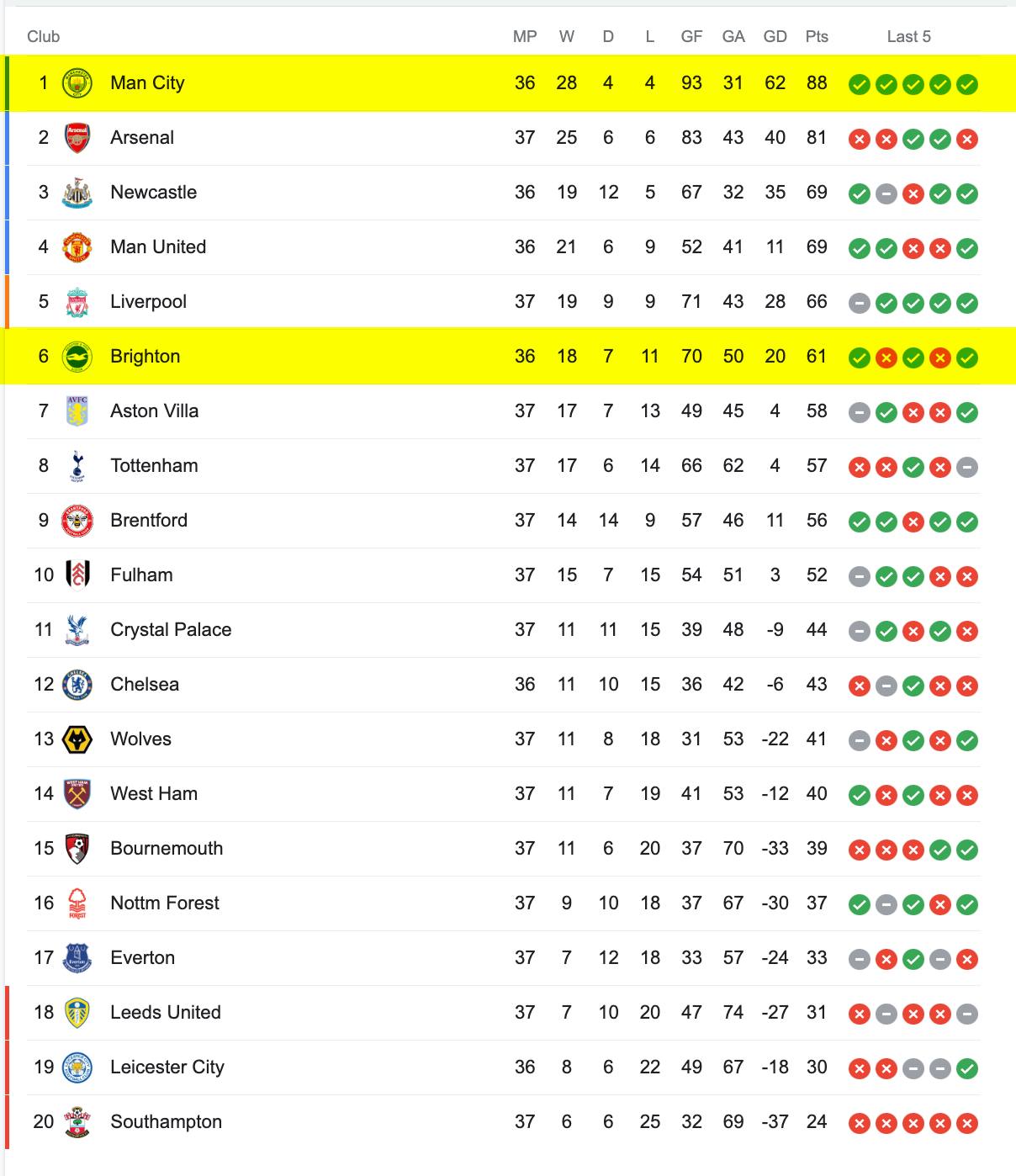Open the Leicester City team link
The height and width of the screenshot is (1176, 1016).
click(x=167, y=1067)
